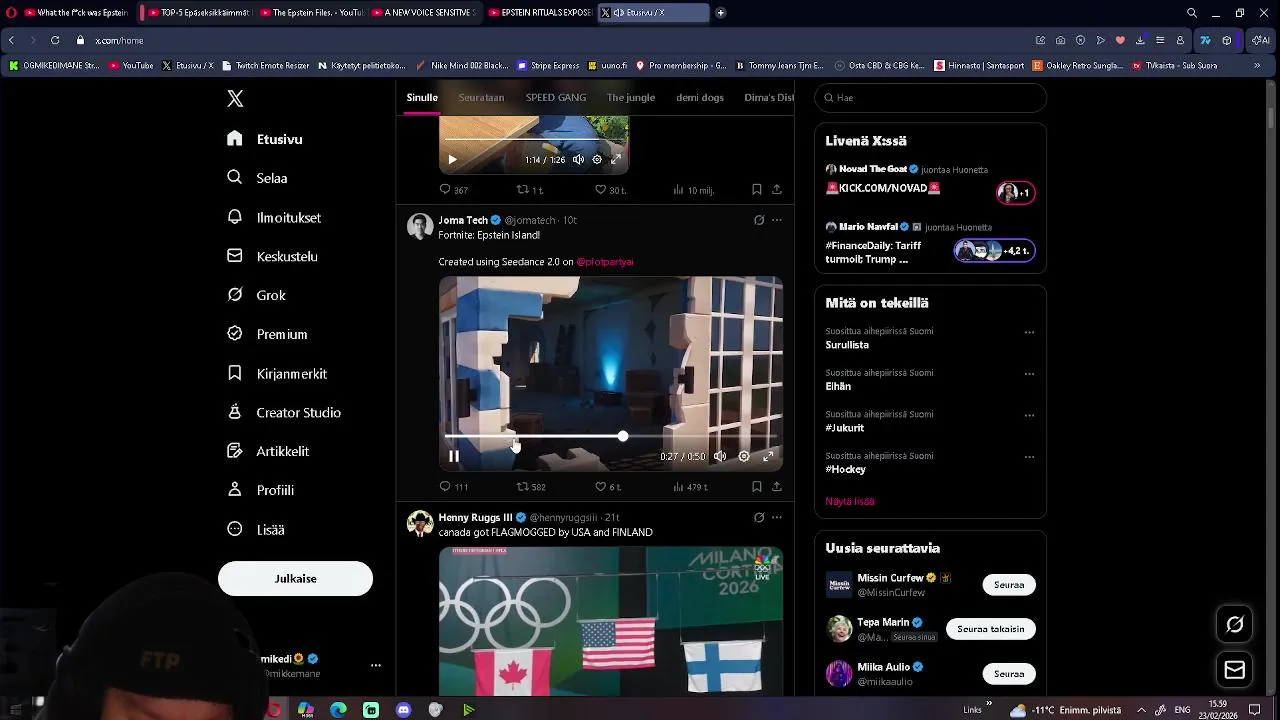Reply to the Joma Tech post
The width and height of the screenshot is (1280, 720).
(x=454, y=487)
